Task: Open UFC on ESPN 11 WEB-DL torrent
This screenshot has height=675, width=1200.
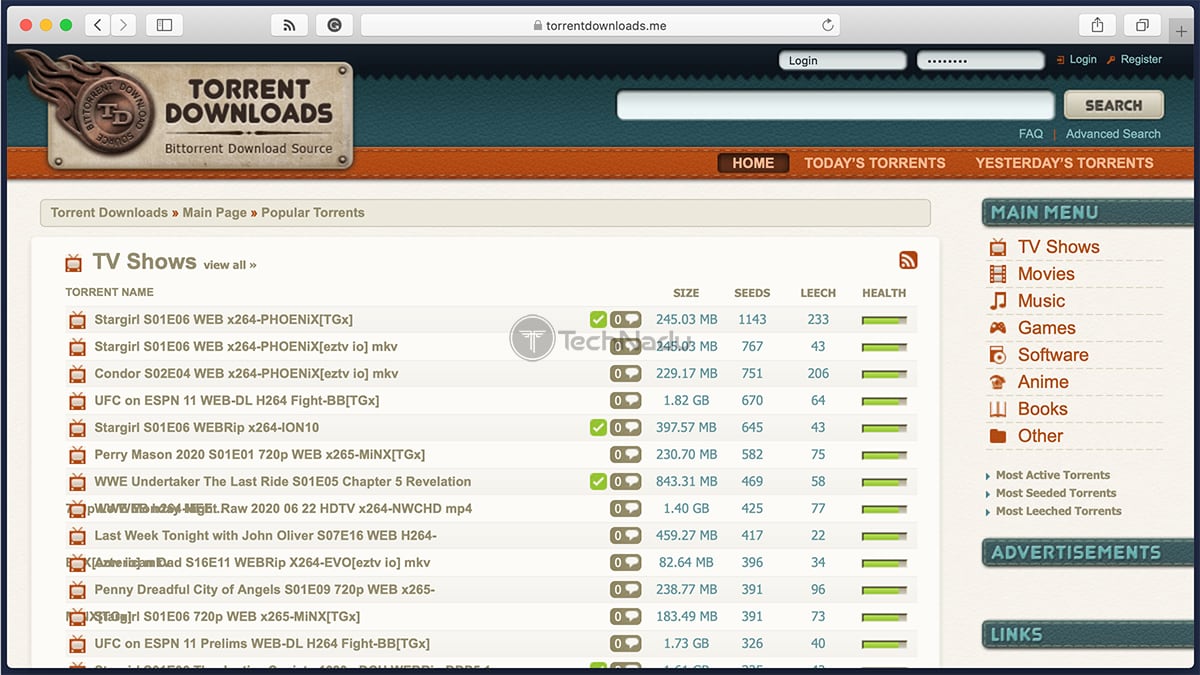Action: (x=236, y=401)
